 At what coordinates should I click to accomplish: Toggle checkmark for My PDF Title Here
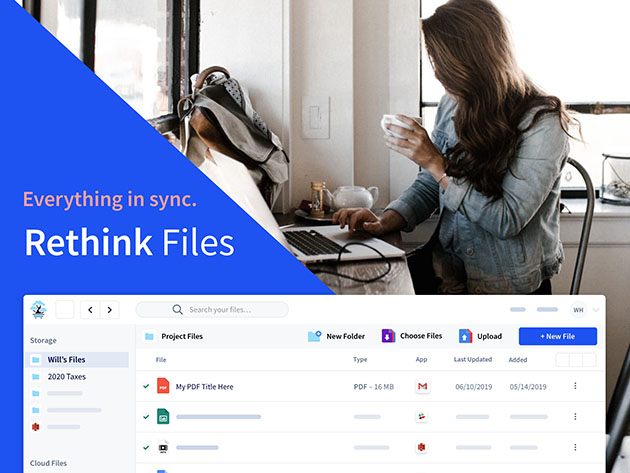146,386
